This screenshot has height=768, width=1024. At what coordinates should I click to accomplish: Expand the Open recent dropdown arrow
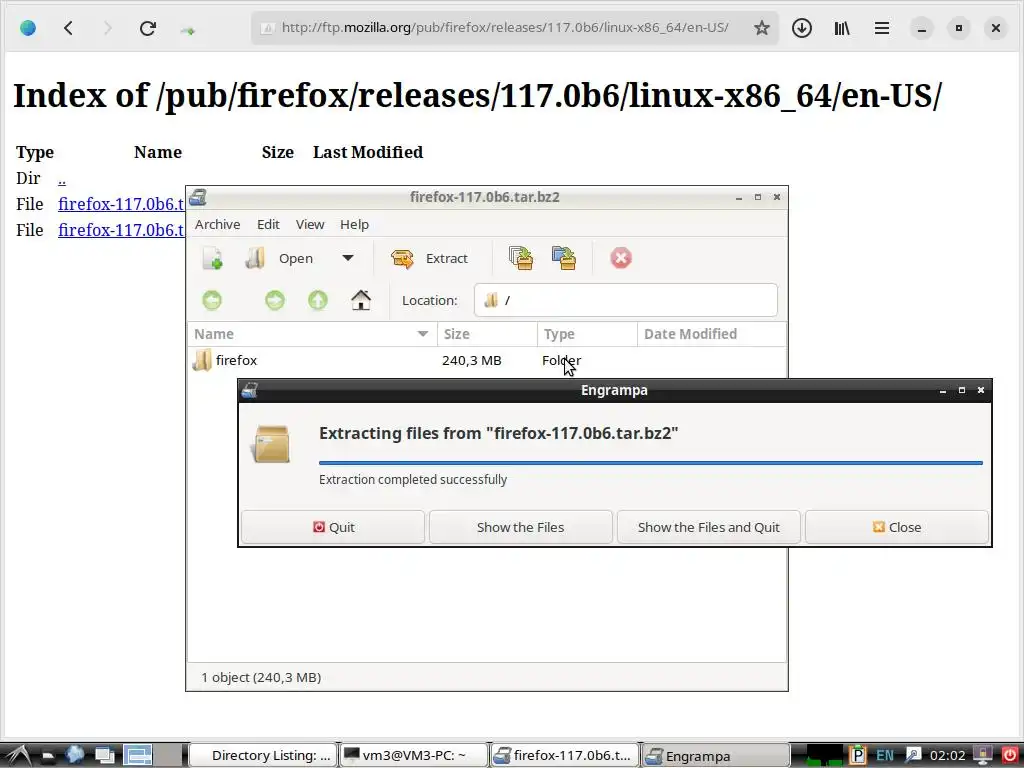point(348,258)
